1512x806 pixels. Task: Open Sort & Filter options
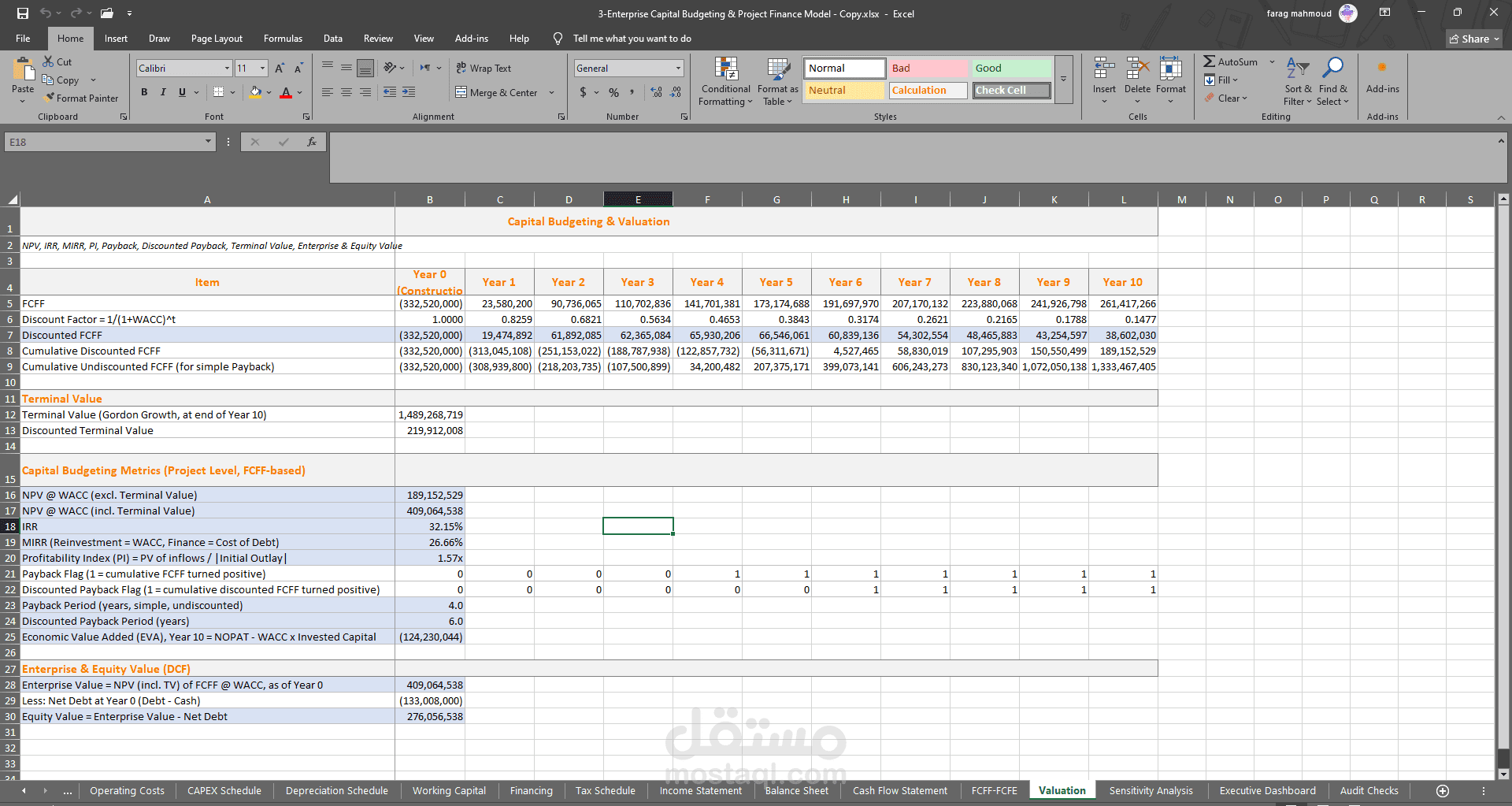point(1298,81)
